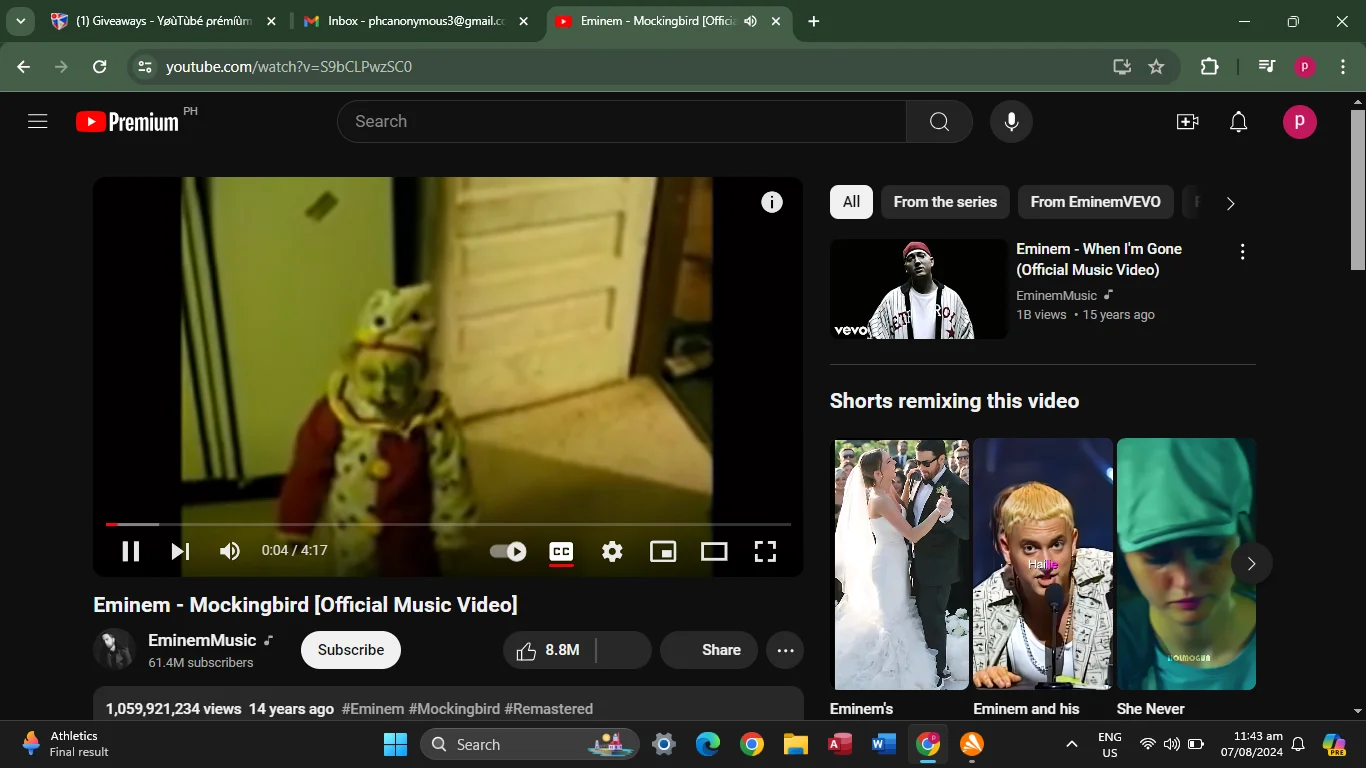Skip to next video in player
Image resolution: width=1366 pixels, height=768 pixels.
180,551
